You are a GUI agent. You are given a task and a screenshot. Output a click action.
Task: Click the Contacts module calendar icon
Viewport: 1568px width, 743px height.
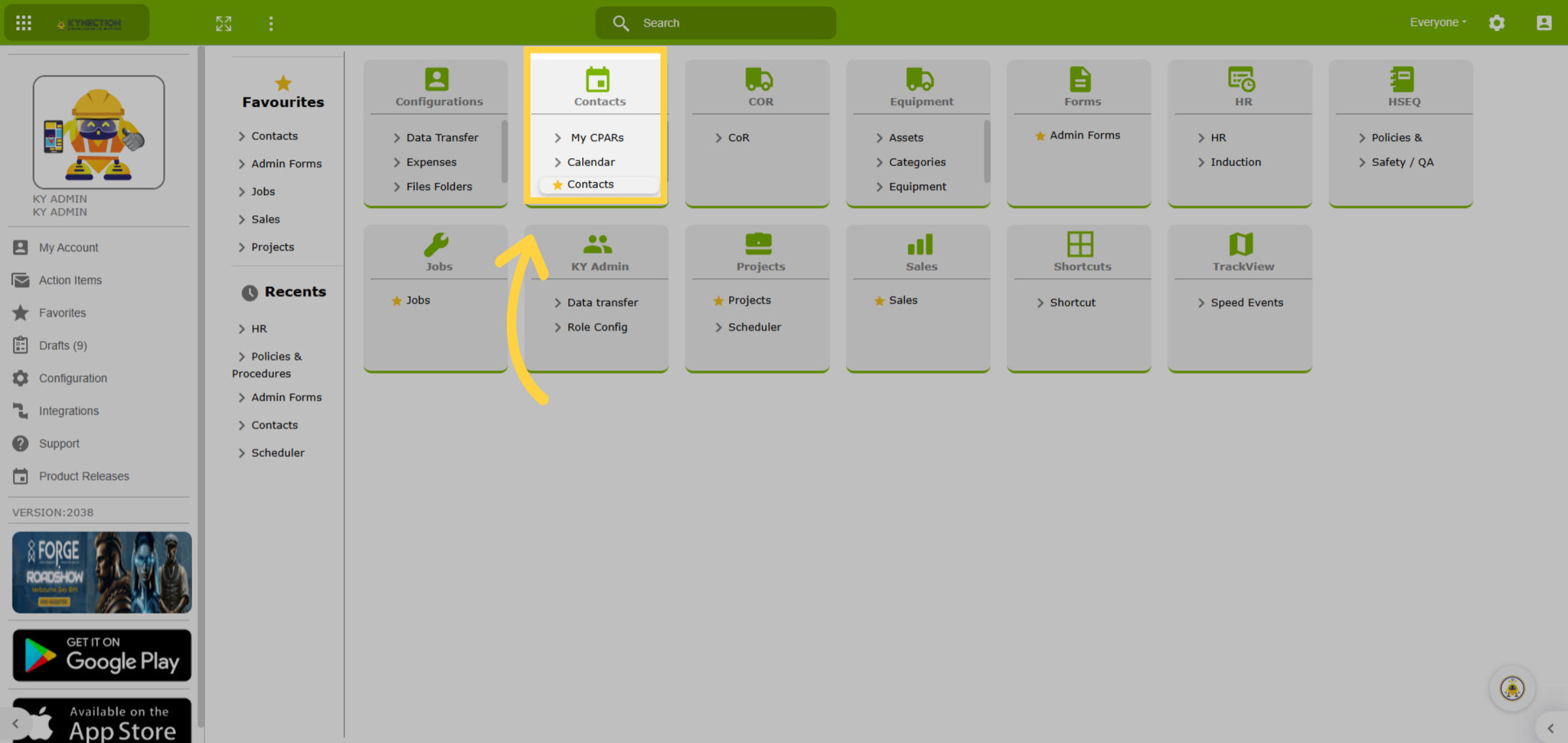coord(597,79)
